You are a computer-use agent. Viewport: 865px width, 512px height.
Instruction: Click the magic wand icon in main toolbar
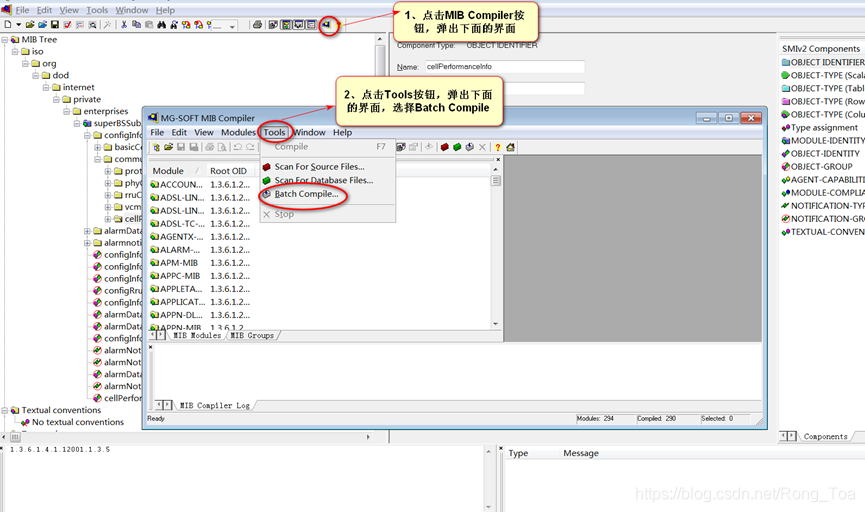107,25
